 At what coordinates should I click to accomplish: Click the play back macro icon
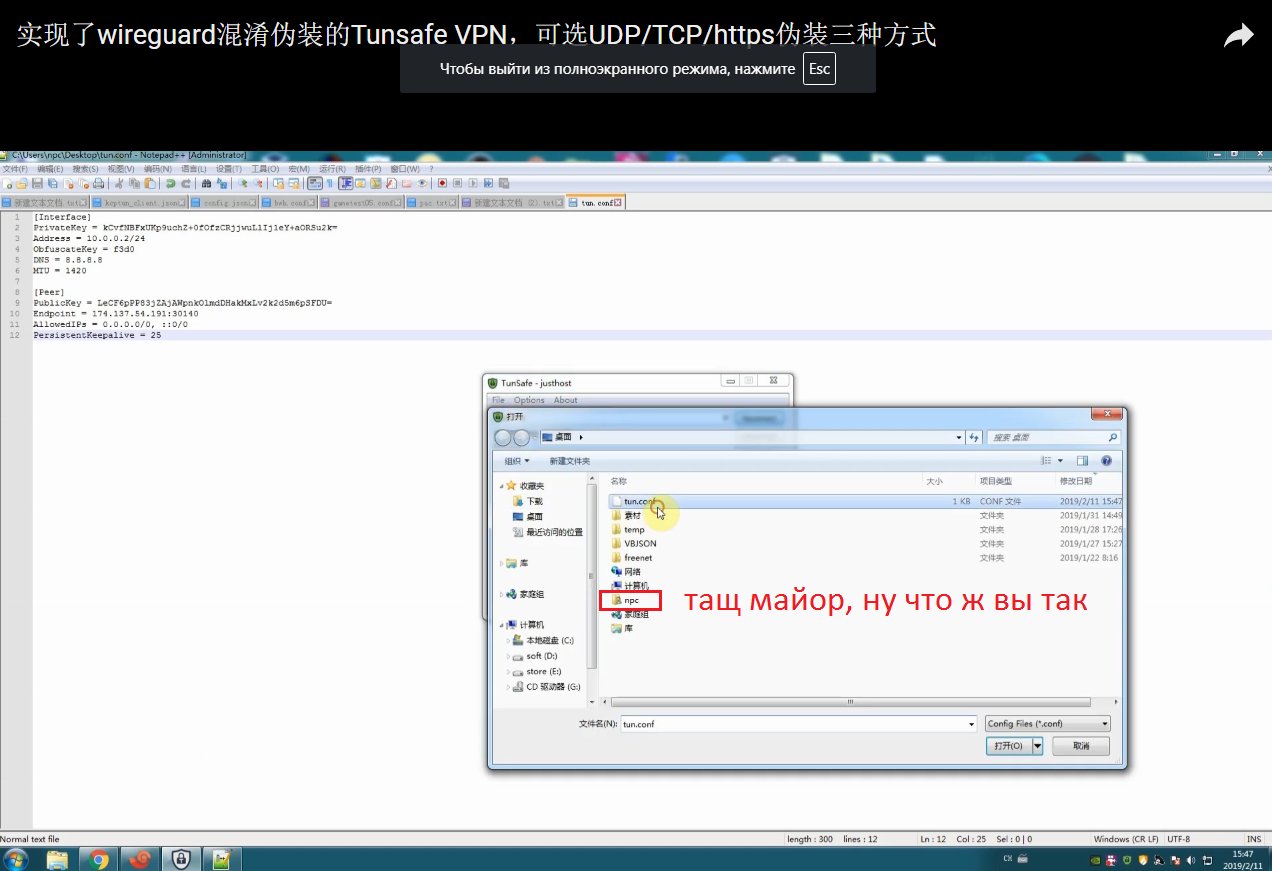click(x=473, y=184)
